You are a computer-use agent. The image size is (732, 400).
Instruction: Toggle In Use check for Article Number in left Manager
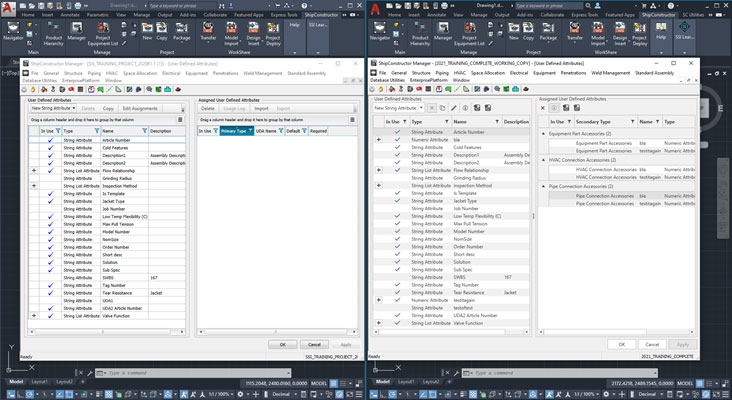click(50, 140)
